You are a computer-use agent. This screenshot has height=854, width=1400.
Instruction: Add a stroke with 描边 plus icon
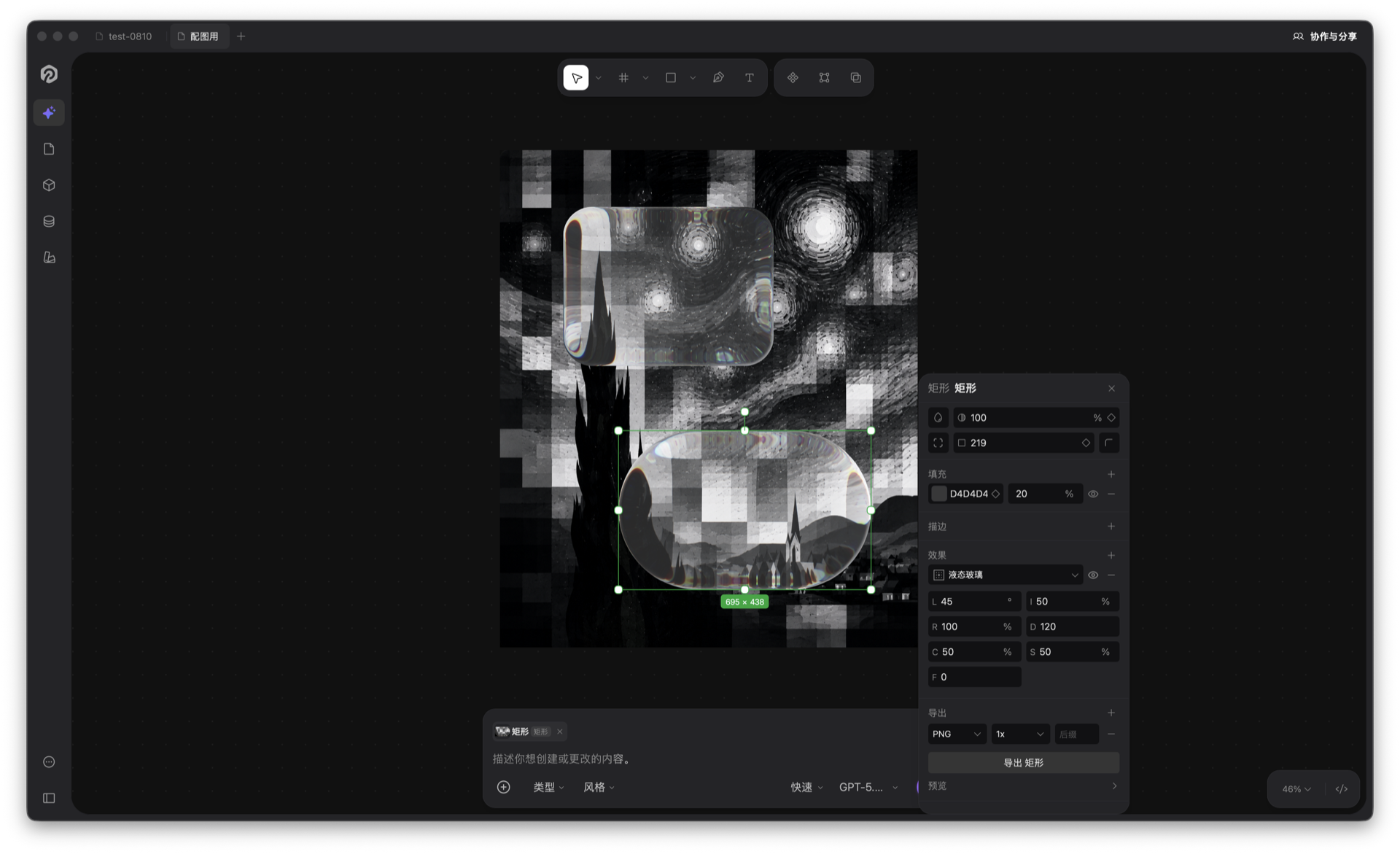pos(1111,527)
